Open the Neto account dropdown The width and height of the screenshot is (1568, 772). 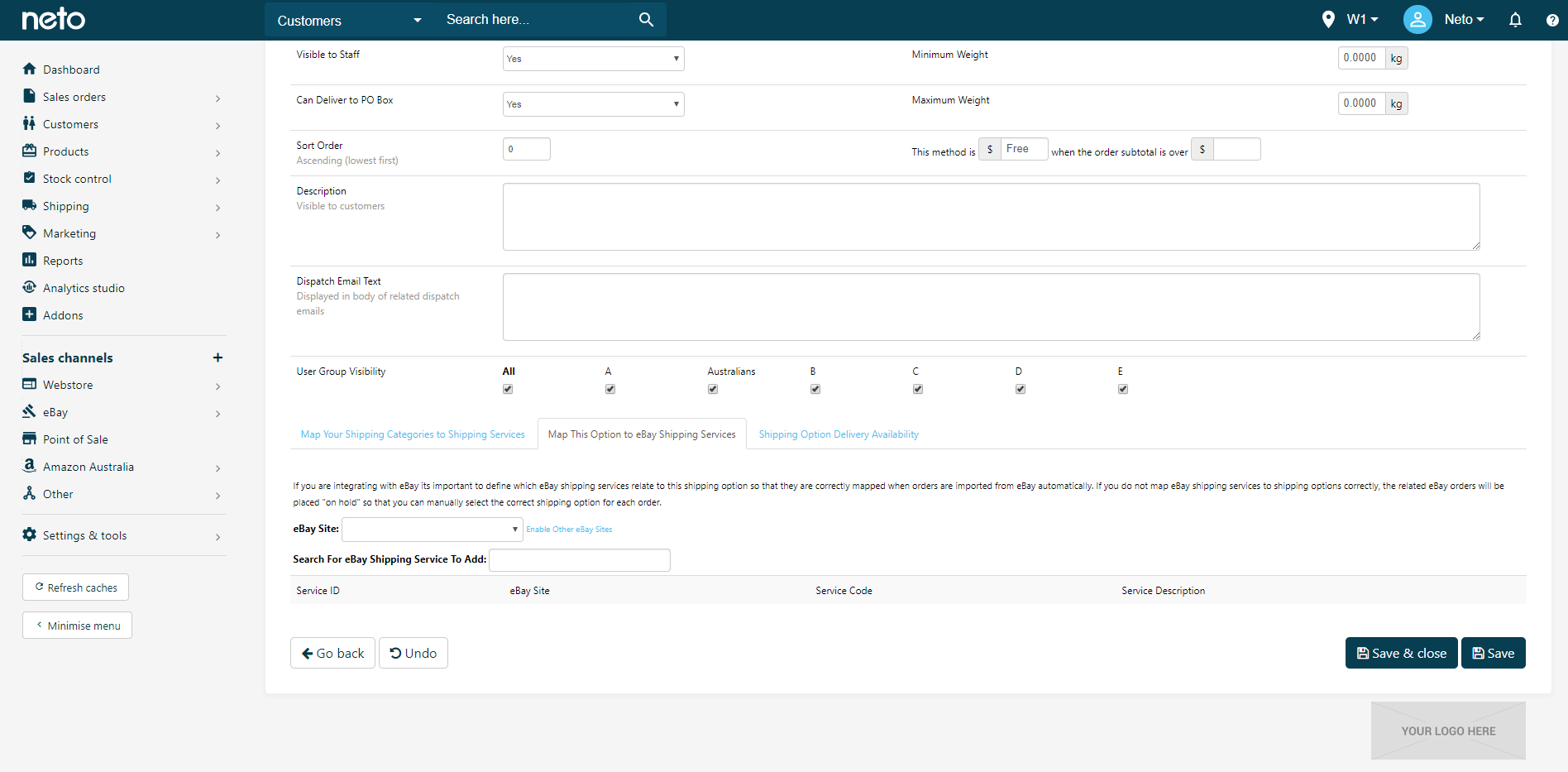[1464, 19]
